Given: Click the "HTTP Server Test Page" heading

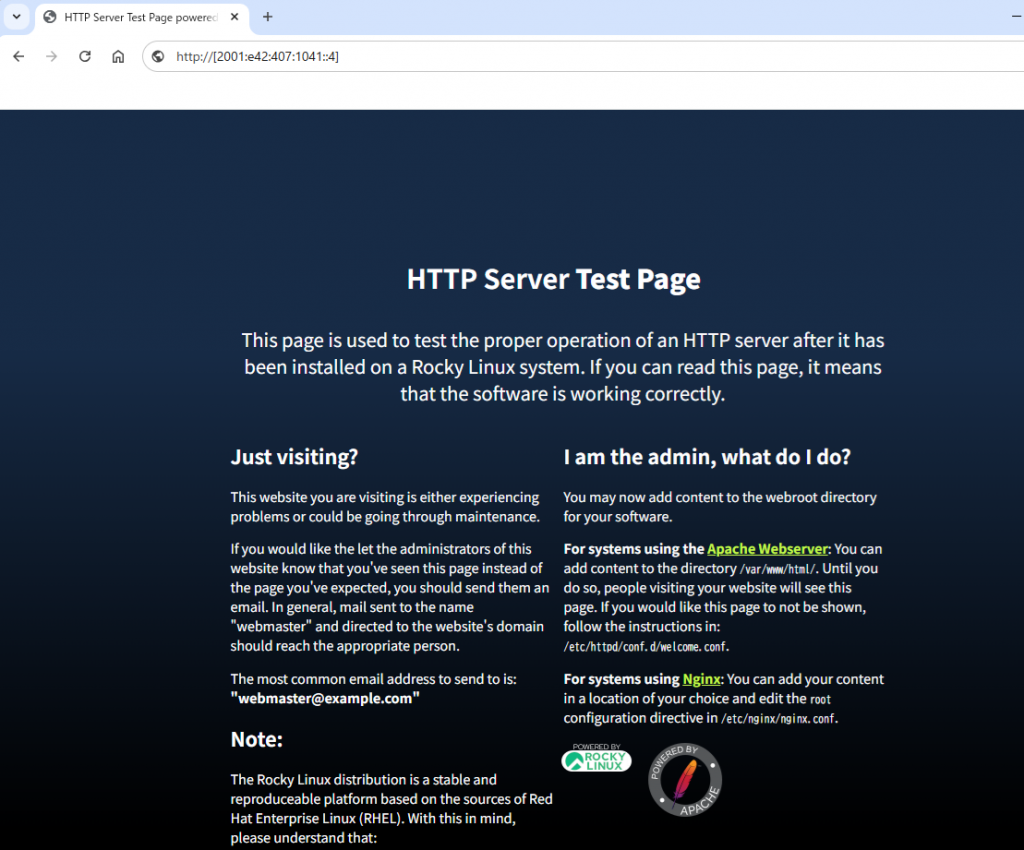Looking at the screenshot, I should coord(554,279).
